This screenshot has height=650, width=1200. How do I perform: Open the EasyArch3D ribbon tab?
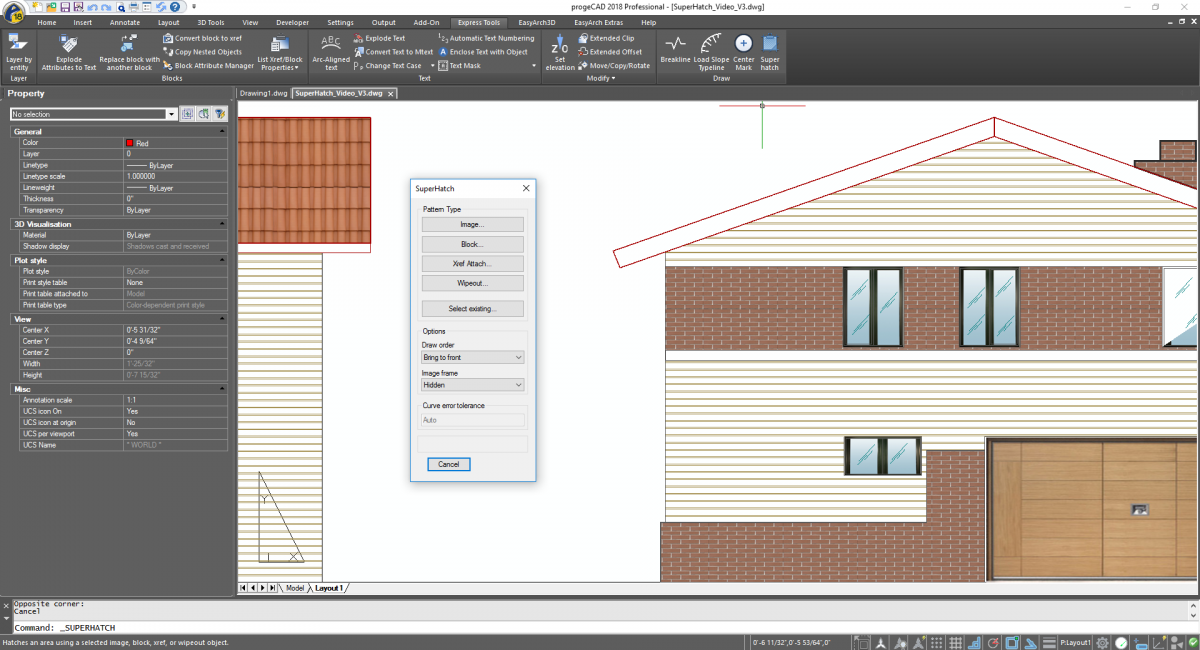pos(536,22)
